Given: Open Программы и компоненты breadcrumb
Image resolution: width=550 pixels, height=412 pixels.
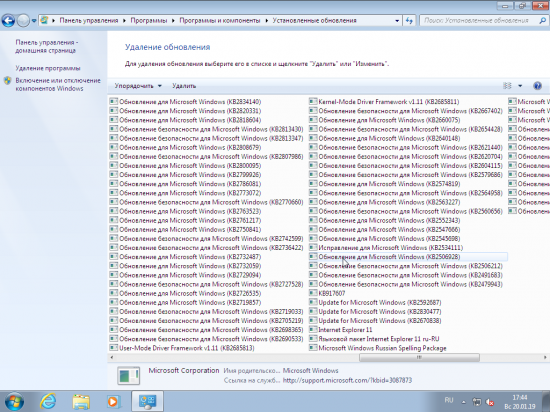Looking at the screenshot, I should (x=220, y=20).
